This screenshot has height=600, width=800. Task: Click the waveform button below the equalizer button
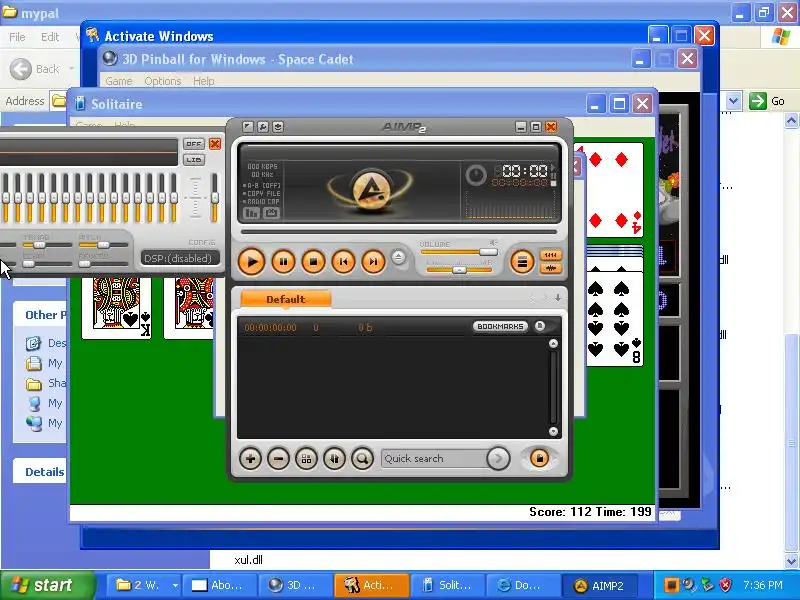point(551,268)
